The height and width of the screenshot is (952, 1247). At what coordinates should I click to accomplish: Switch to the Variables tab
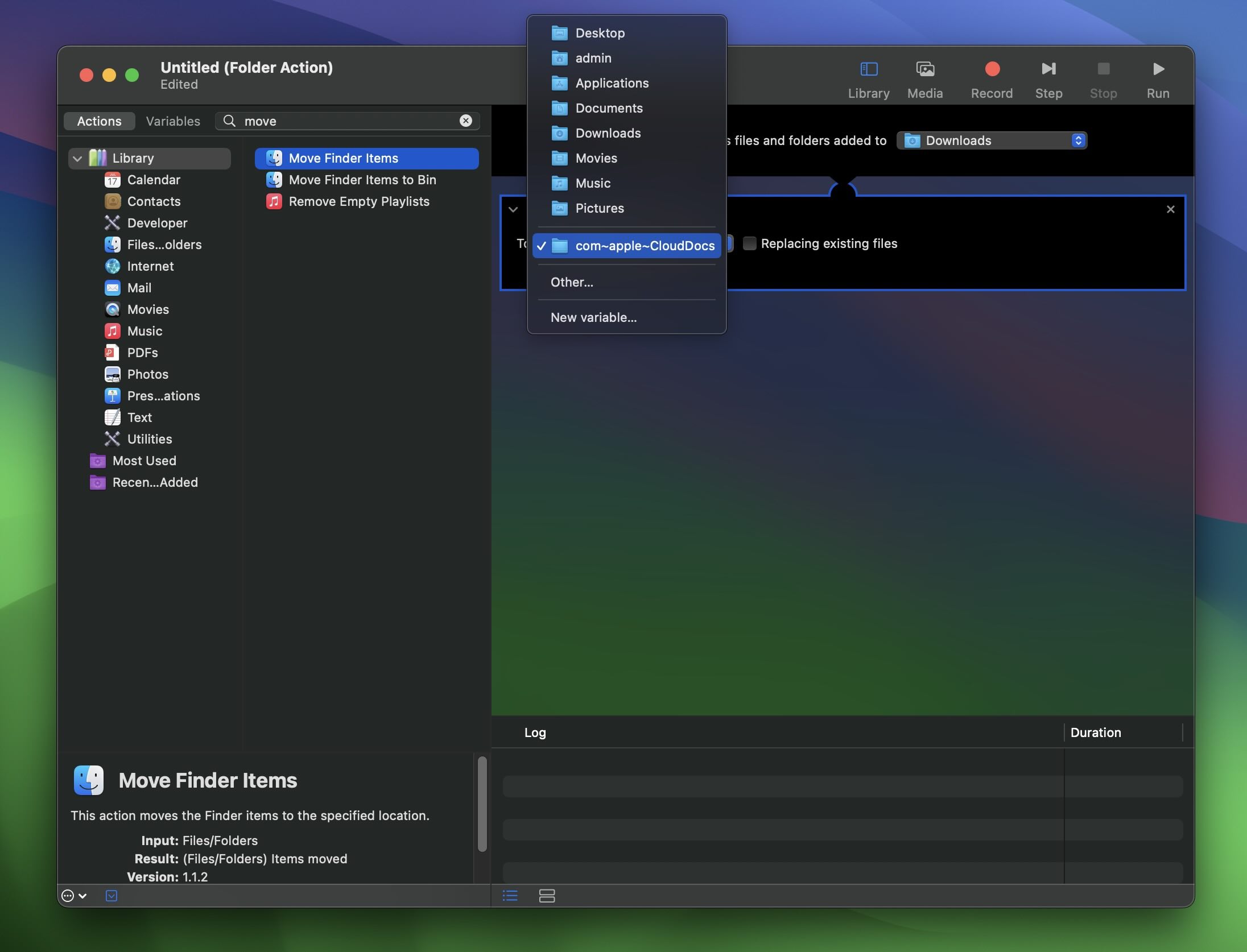click(173, 121)
